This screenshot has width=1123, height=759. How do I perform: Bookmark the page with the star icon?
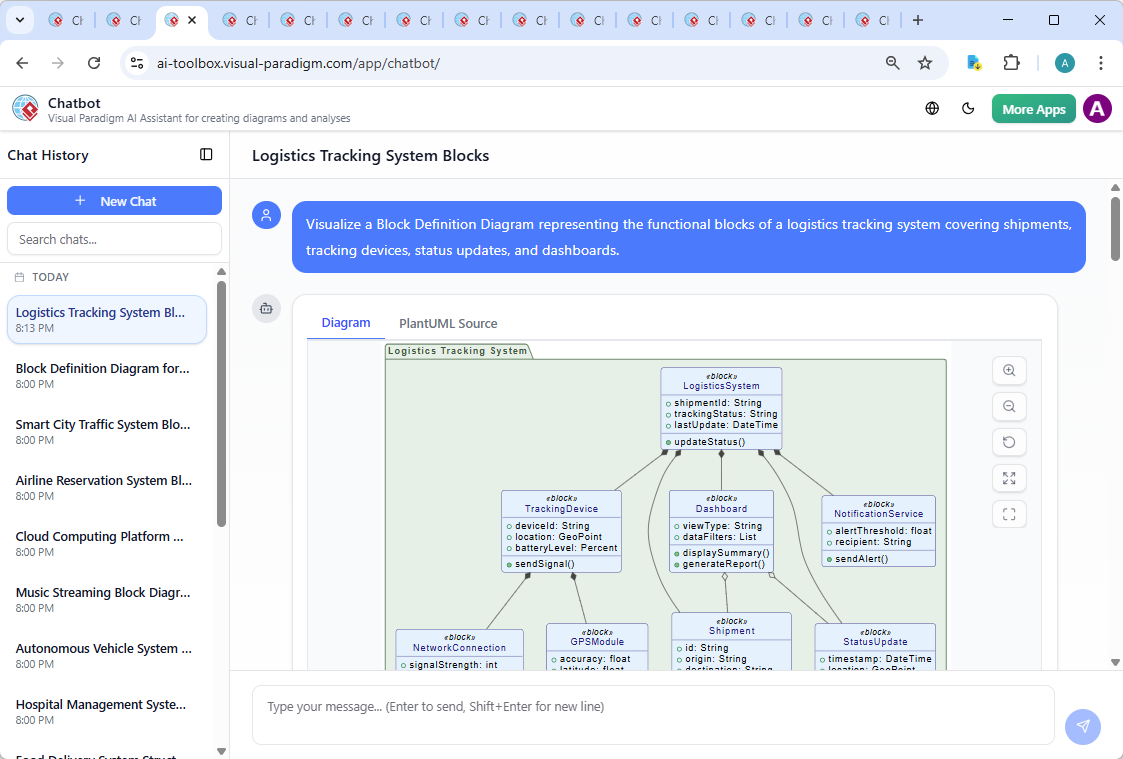pos(926,62)
